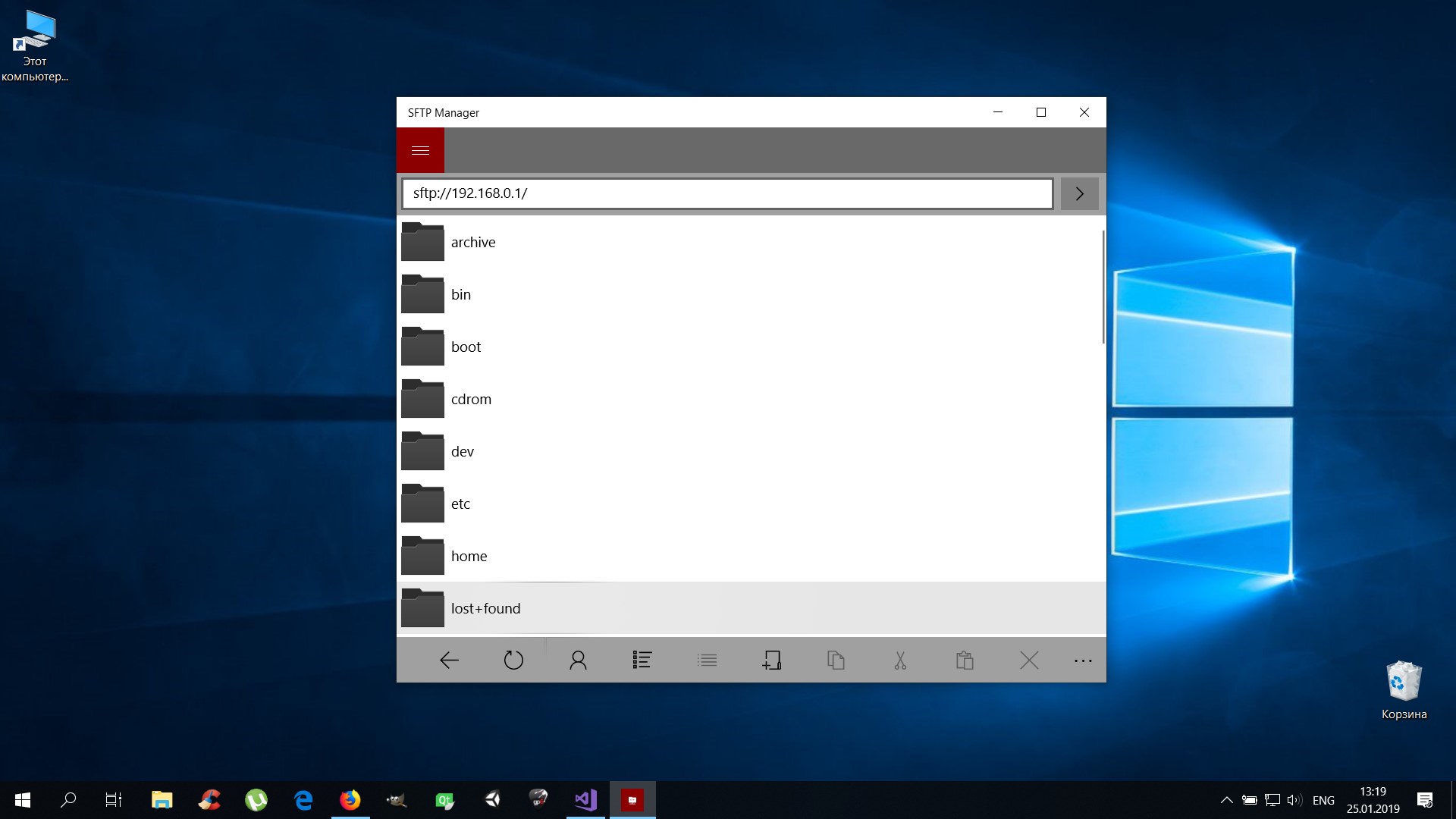1456x819 pixels.
Task: Click the file list vertical scrollbar
Action: coord(1103,288)
